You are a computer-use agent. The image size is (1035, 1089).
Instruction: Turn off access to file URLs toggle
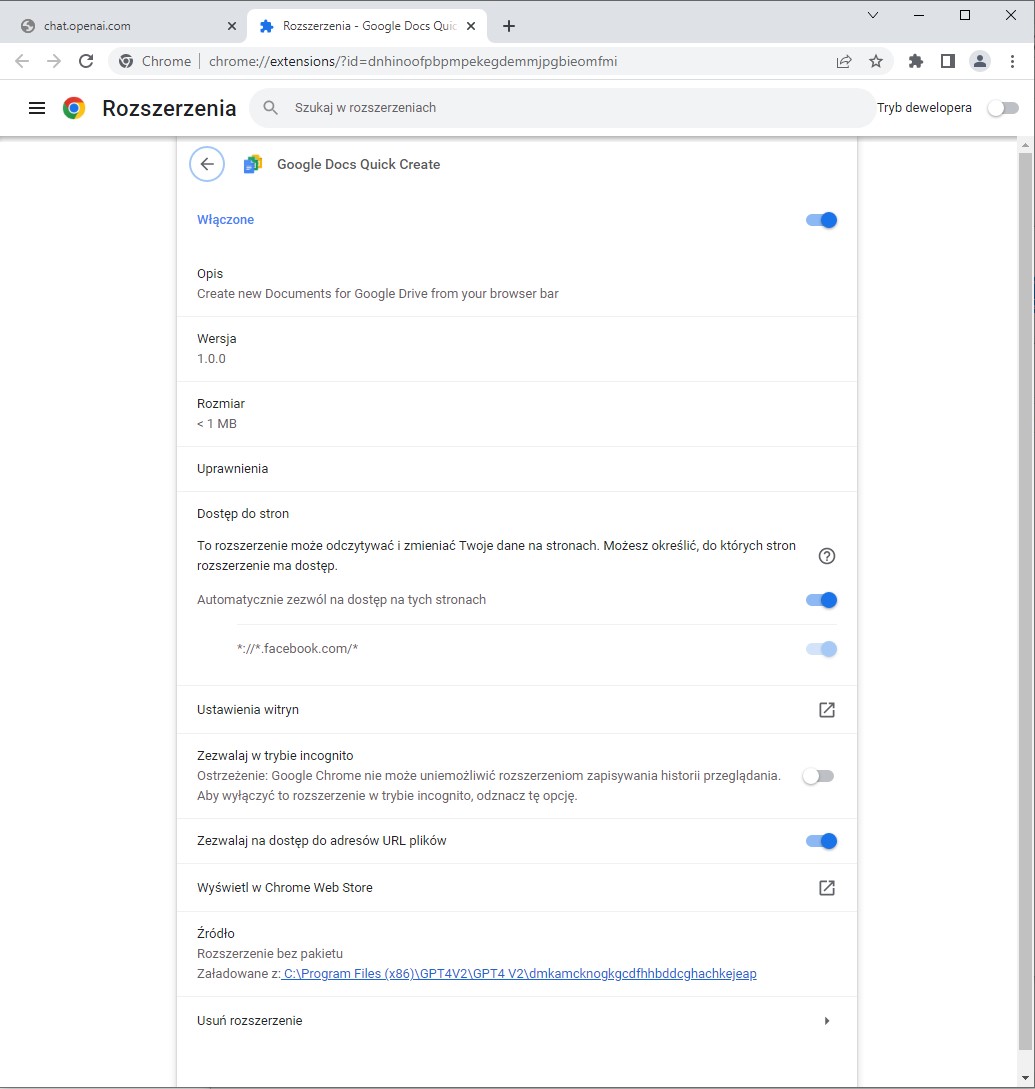click(x=821, y=841)
